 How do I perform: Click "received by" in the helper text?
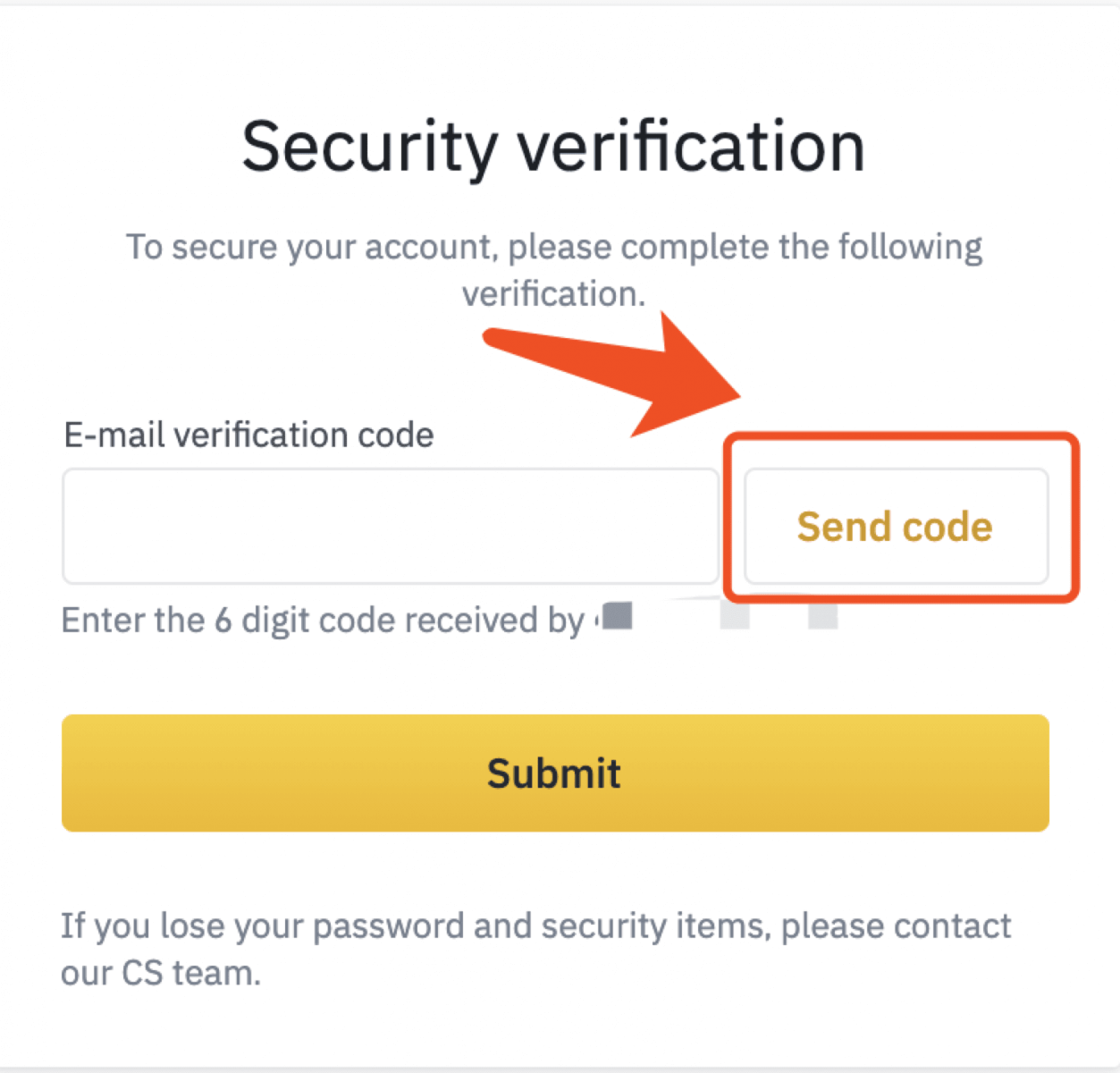click(x=493, y=620)
